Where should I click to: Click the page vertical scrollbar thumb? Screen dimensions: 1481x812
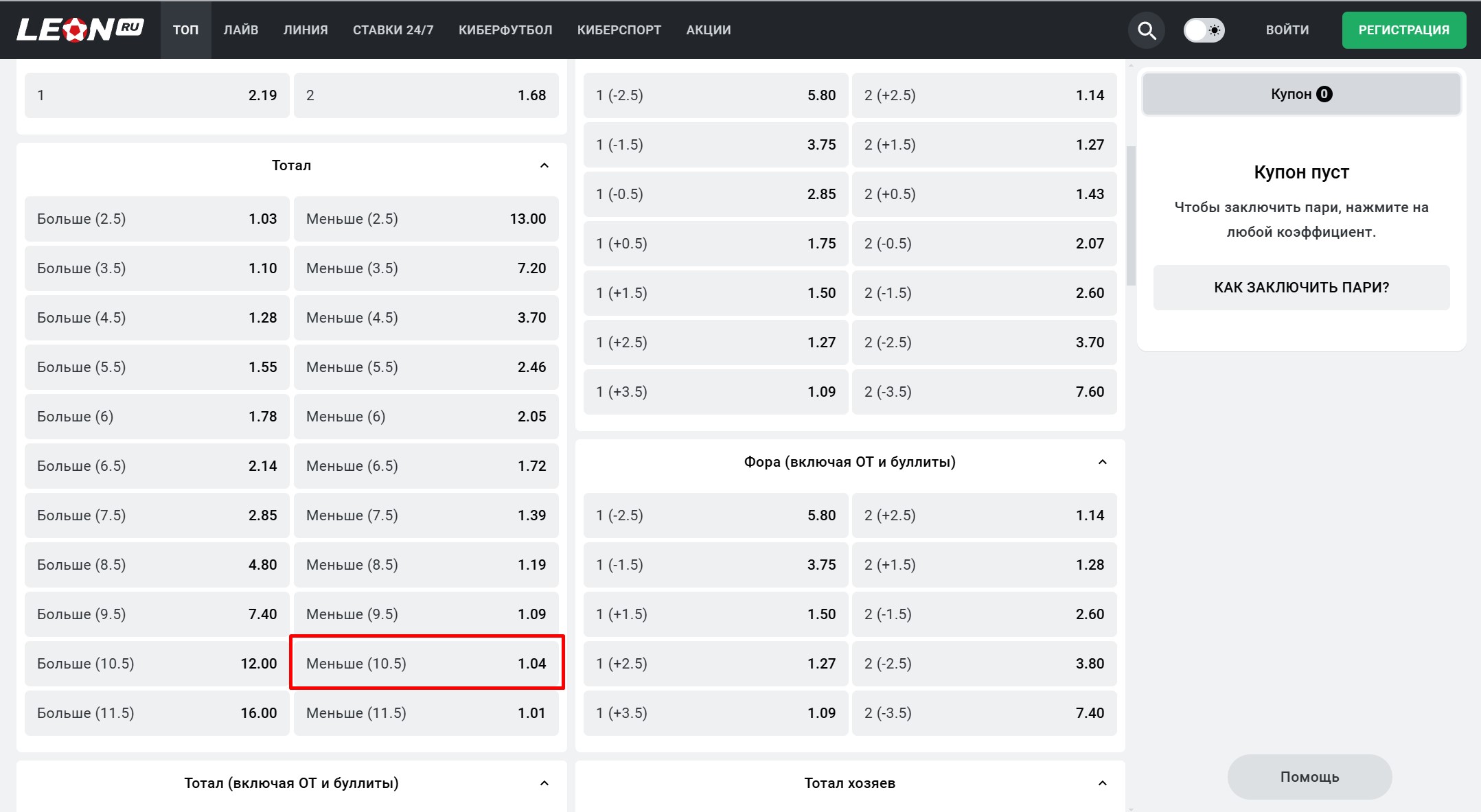point(1131,216)
